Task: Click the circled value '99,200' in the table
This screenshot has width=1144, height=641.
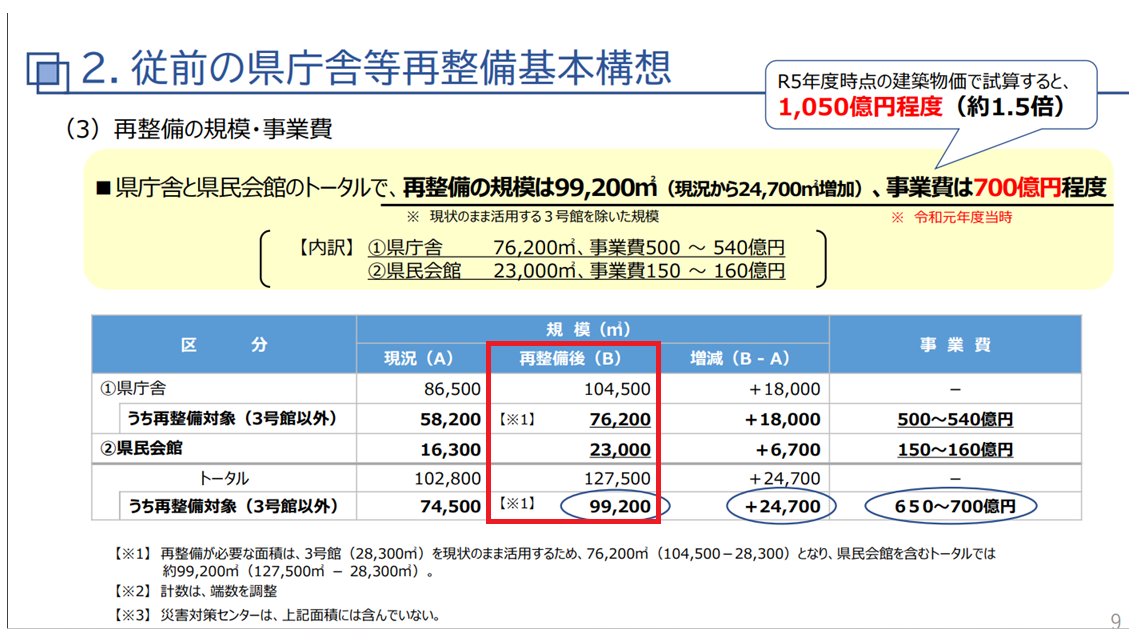Action: [x=620, y=506]
